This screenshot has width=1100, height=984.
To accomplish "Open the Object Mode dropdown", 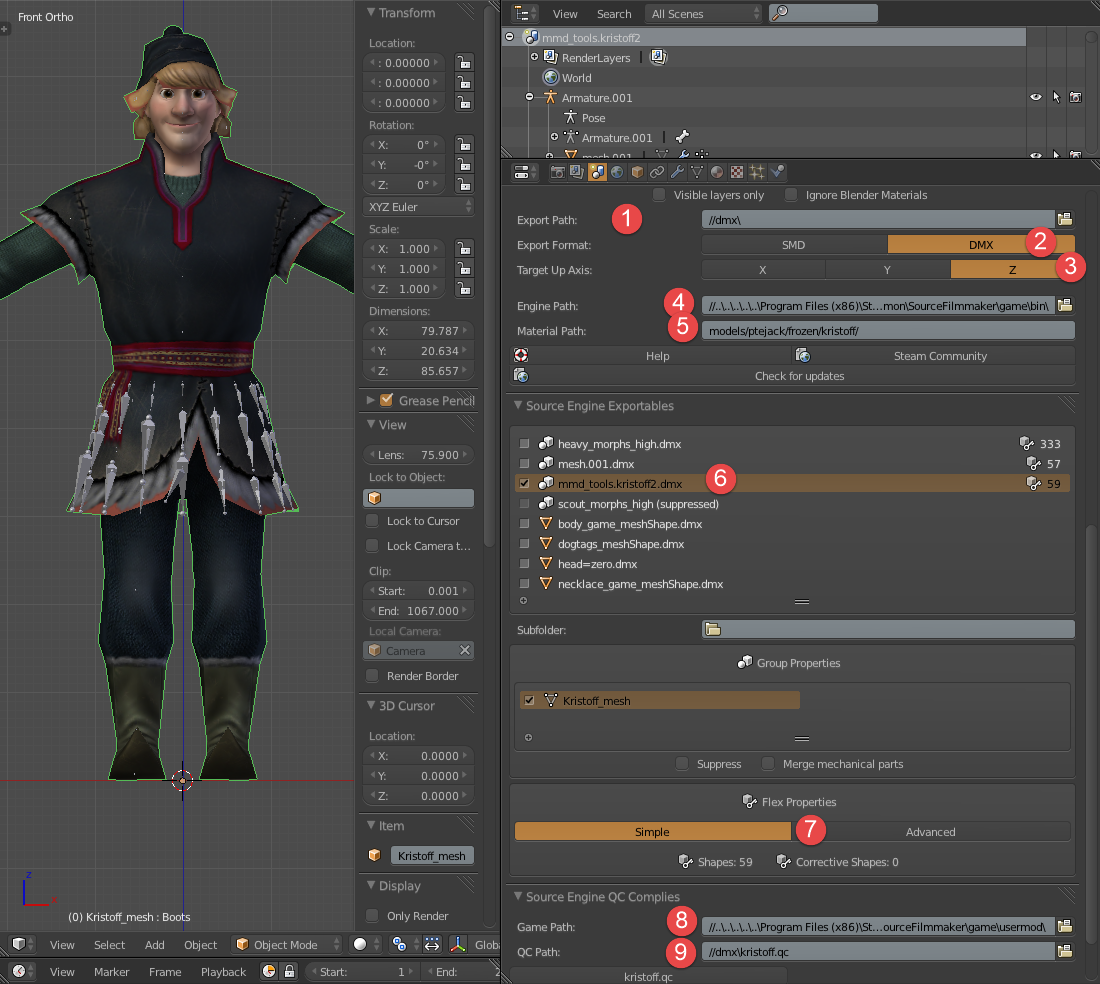I will click(287, 945).
